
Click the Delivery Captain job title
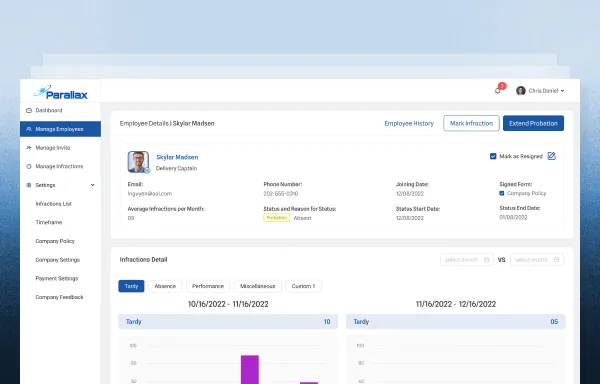(x=176, y=168)
